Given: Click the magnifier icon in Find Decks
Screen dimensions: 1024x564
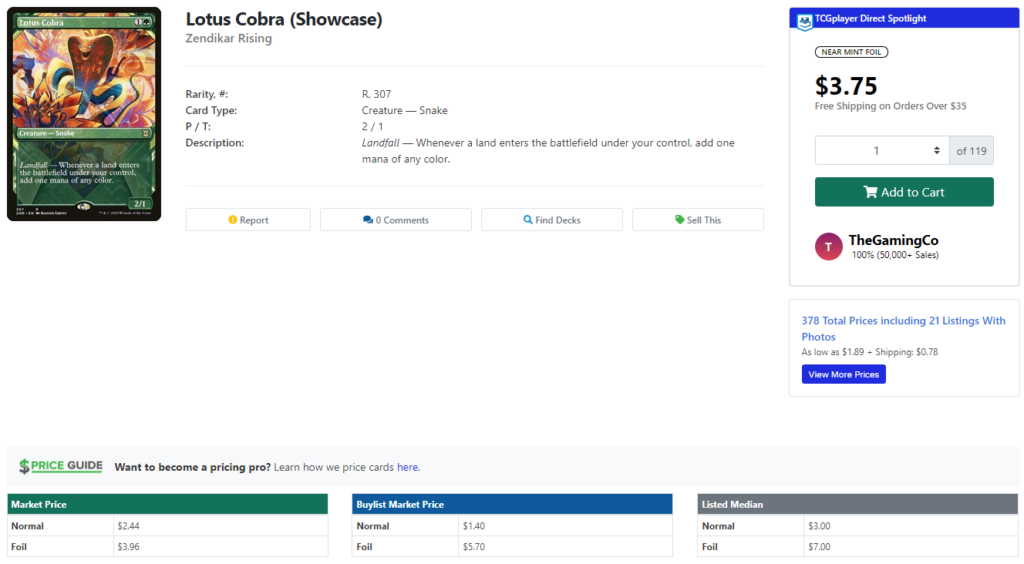Looking at the screenshot, I should pyautogui.click(x=528, y=220).
